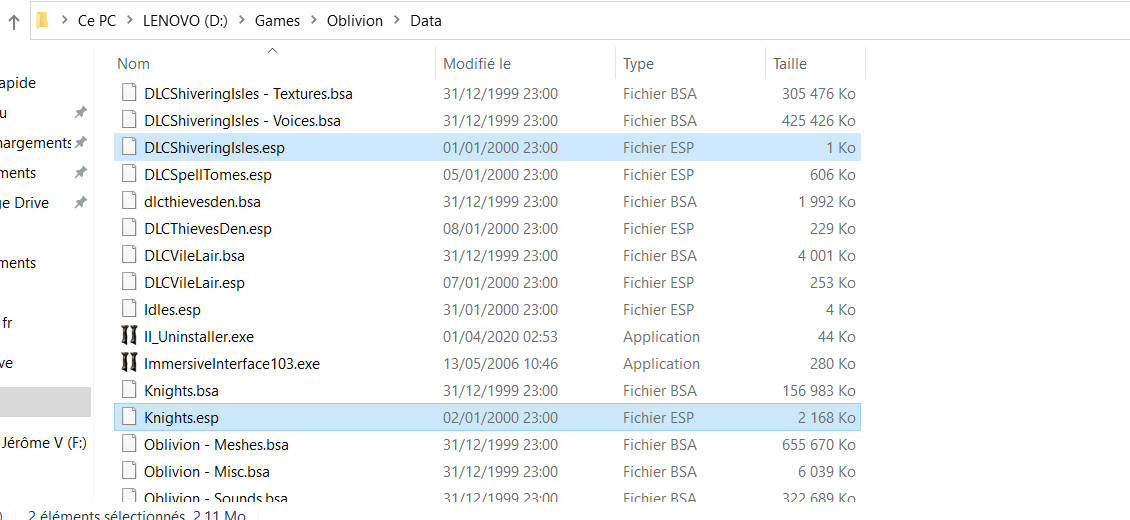The width and height of the screenshot is (1130, 520).
Task: Click file icon of DLCShiveringIsles.esp
Action: pyautogui.click(x=129, y=148)
